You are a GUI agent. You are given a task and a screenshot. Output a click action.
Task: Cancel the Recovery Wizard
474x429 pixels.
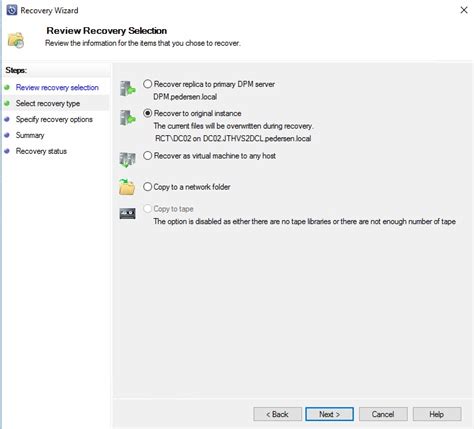(383, 414)
